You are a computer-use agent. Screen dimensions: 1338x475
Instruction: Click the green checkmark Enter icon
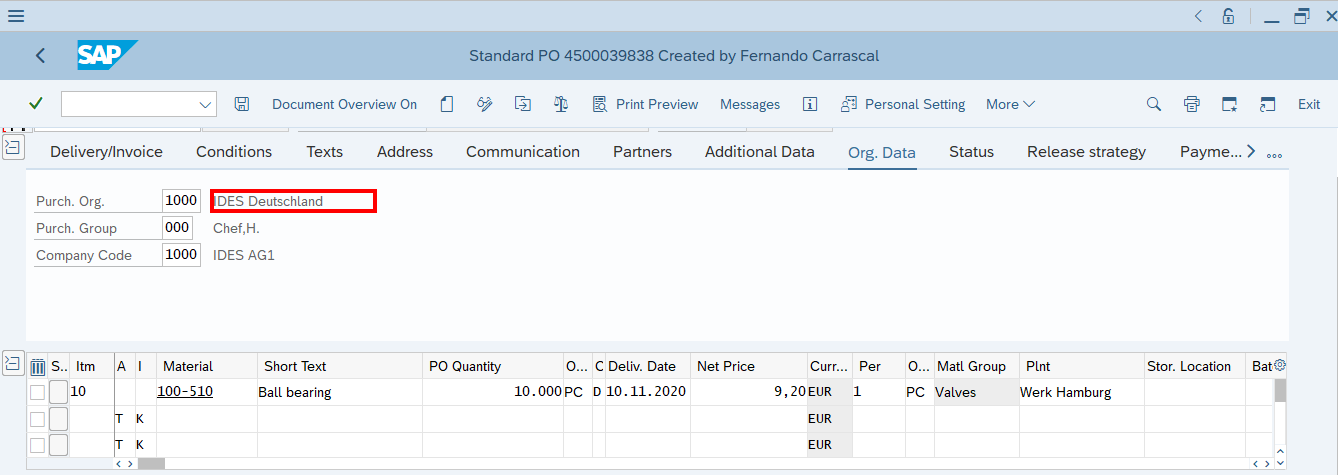[x=36, y=104]
